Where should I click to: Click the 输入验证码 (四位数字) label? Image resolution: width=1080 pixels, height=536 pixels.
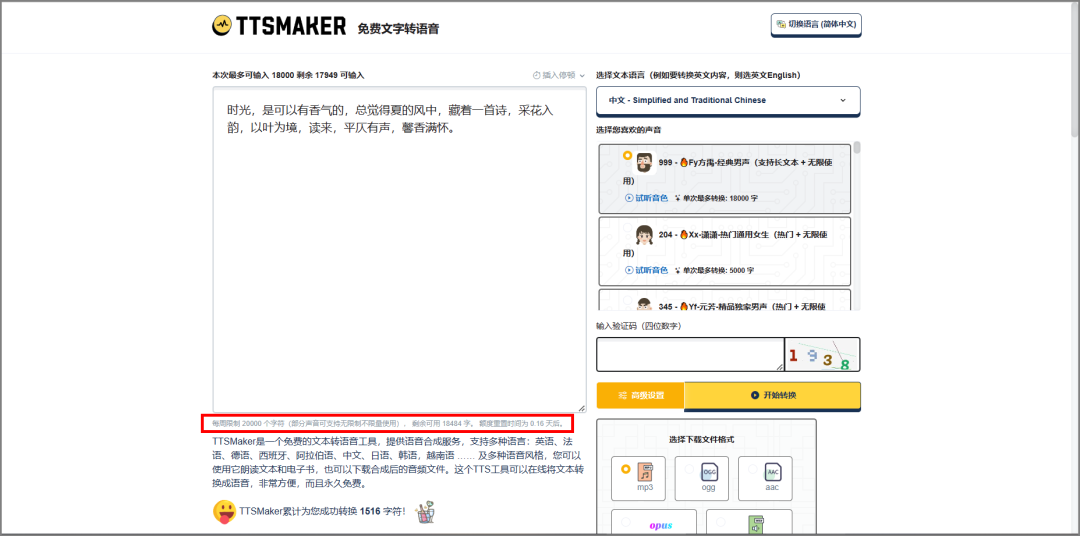[x=638, y=326]
